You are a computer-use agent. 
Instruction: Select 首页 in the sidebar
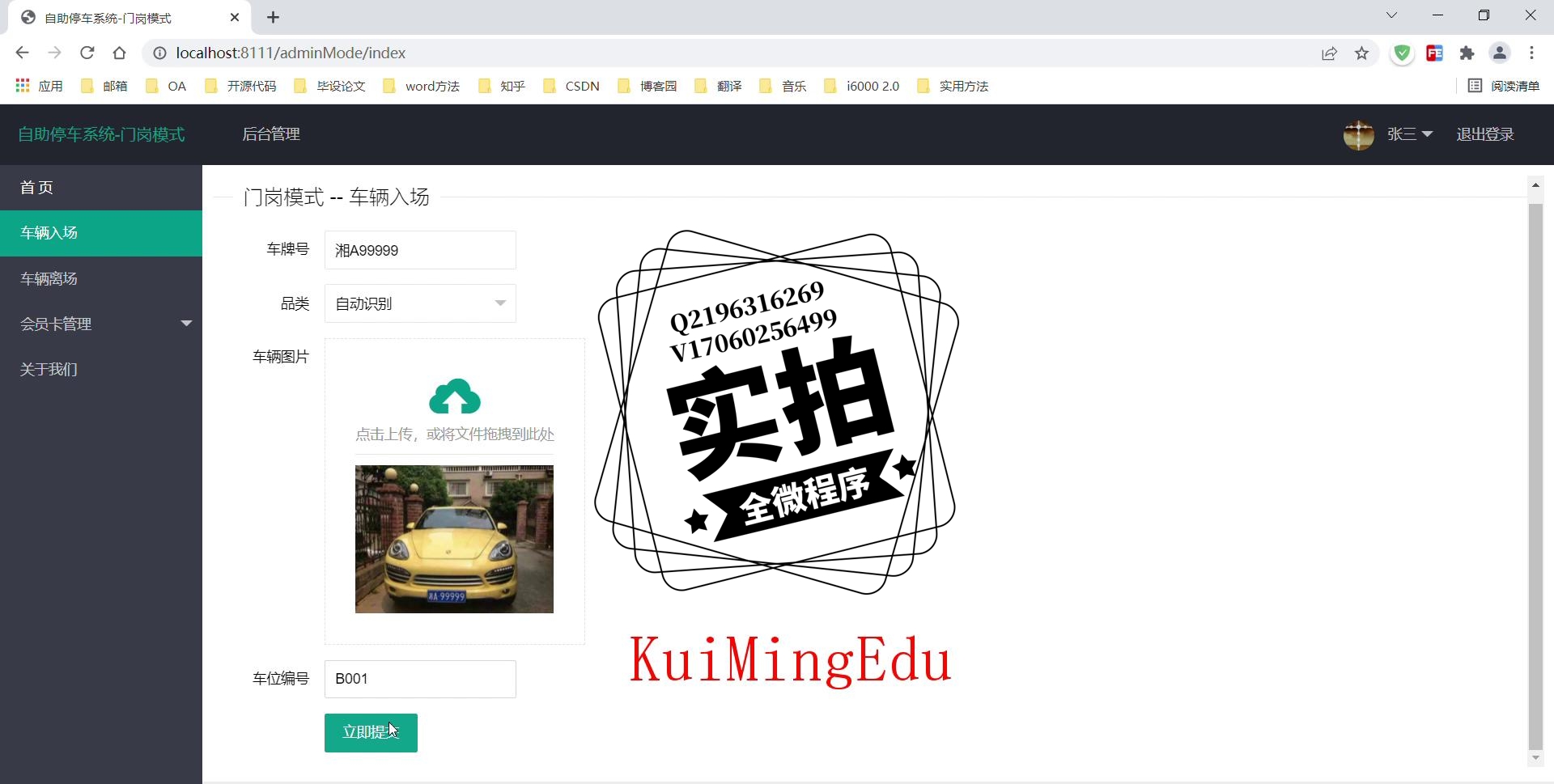(101, 188)
